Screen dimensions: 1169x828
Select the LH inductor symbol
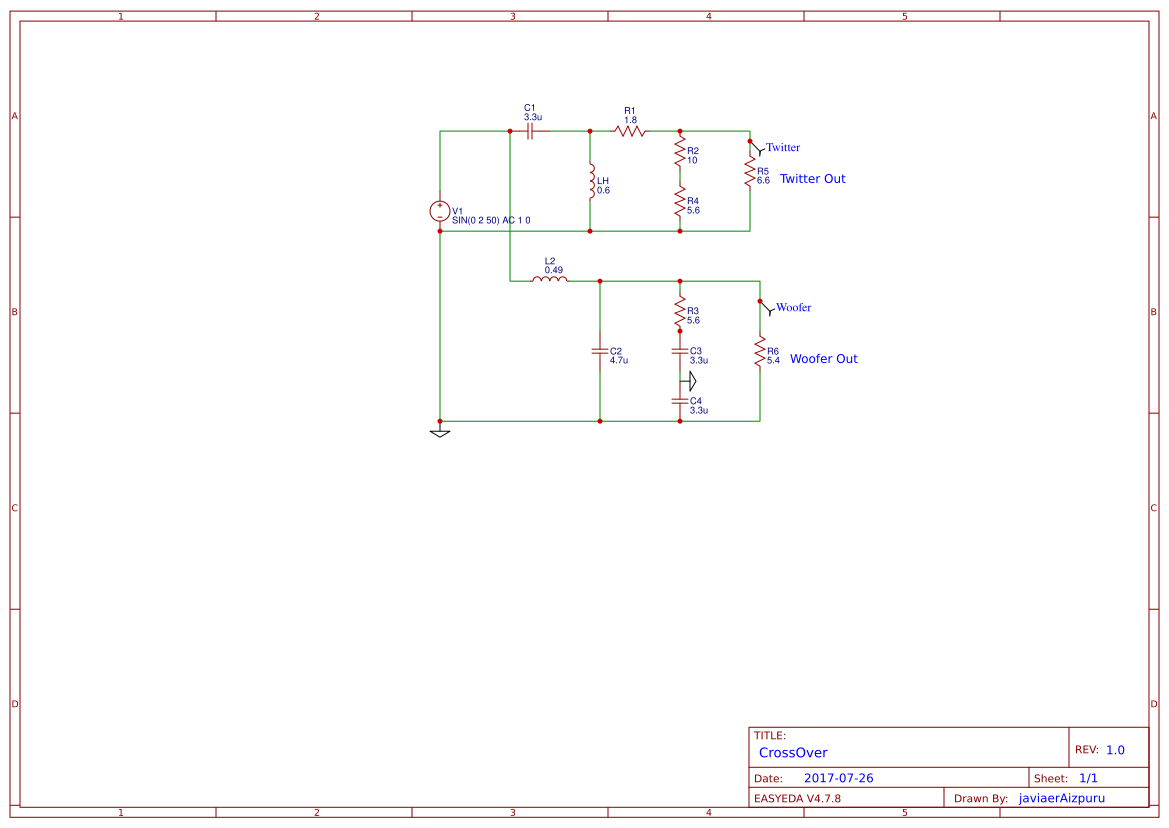591,181
